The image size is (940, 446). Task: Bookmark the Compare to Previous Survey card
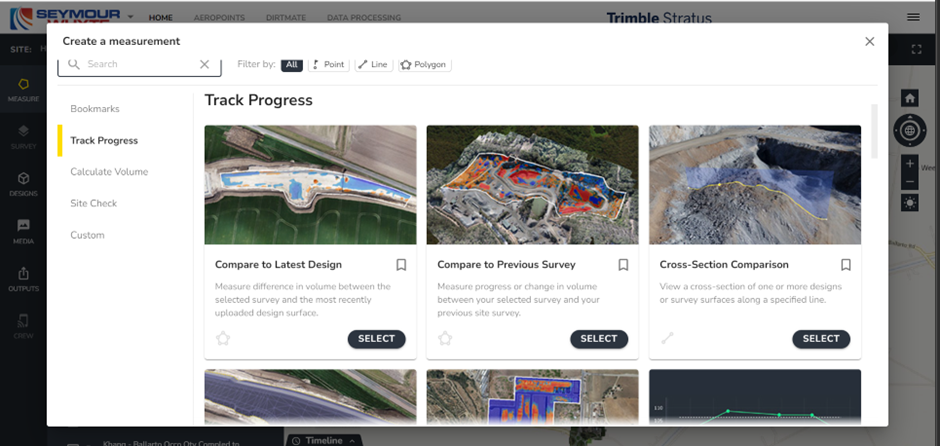623,265
